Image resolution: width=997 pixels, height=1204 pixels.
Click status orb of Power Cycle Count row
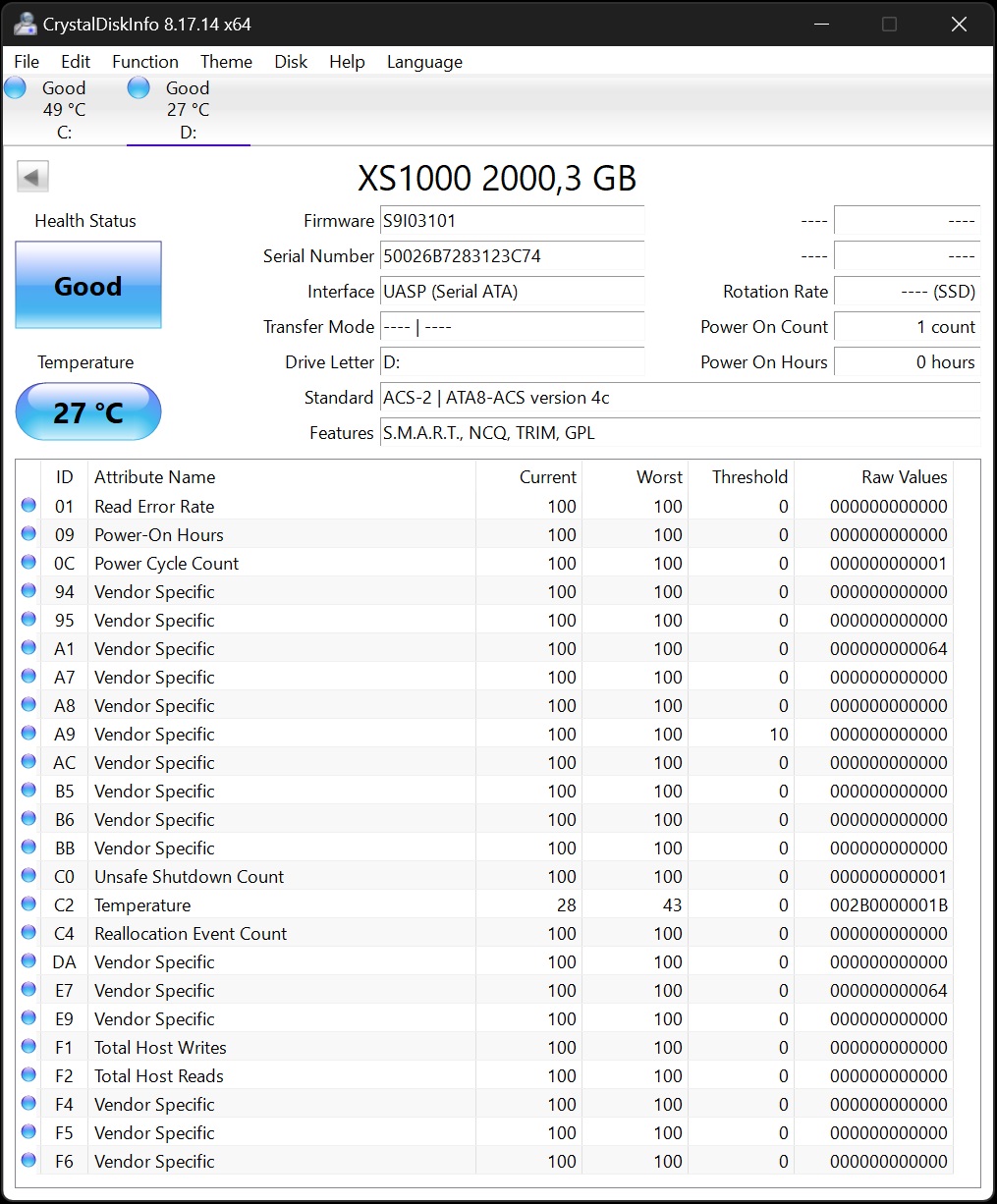(x=28, y=563)
